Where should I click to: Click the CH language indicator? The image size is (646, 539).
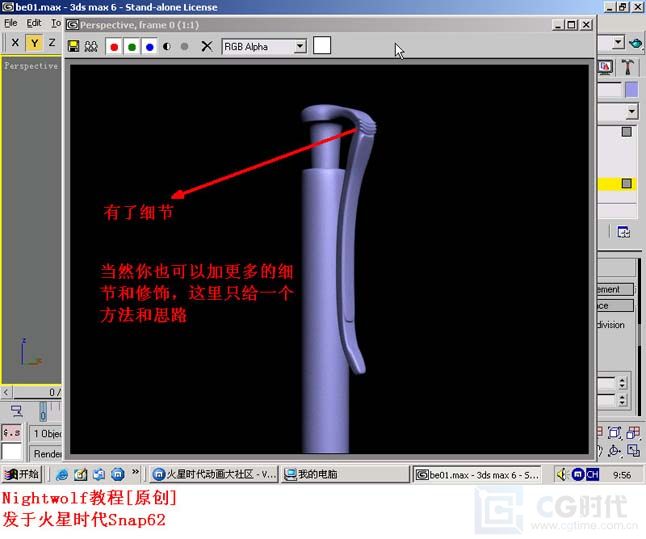[x=592, y=475]
